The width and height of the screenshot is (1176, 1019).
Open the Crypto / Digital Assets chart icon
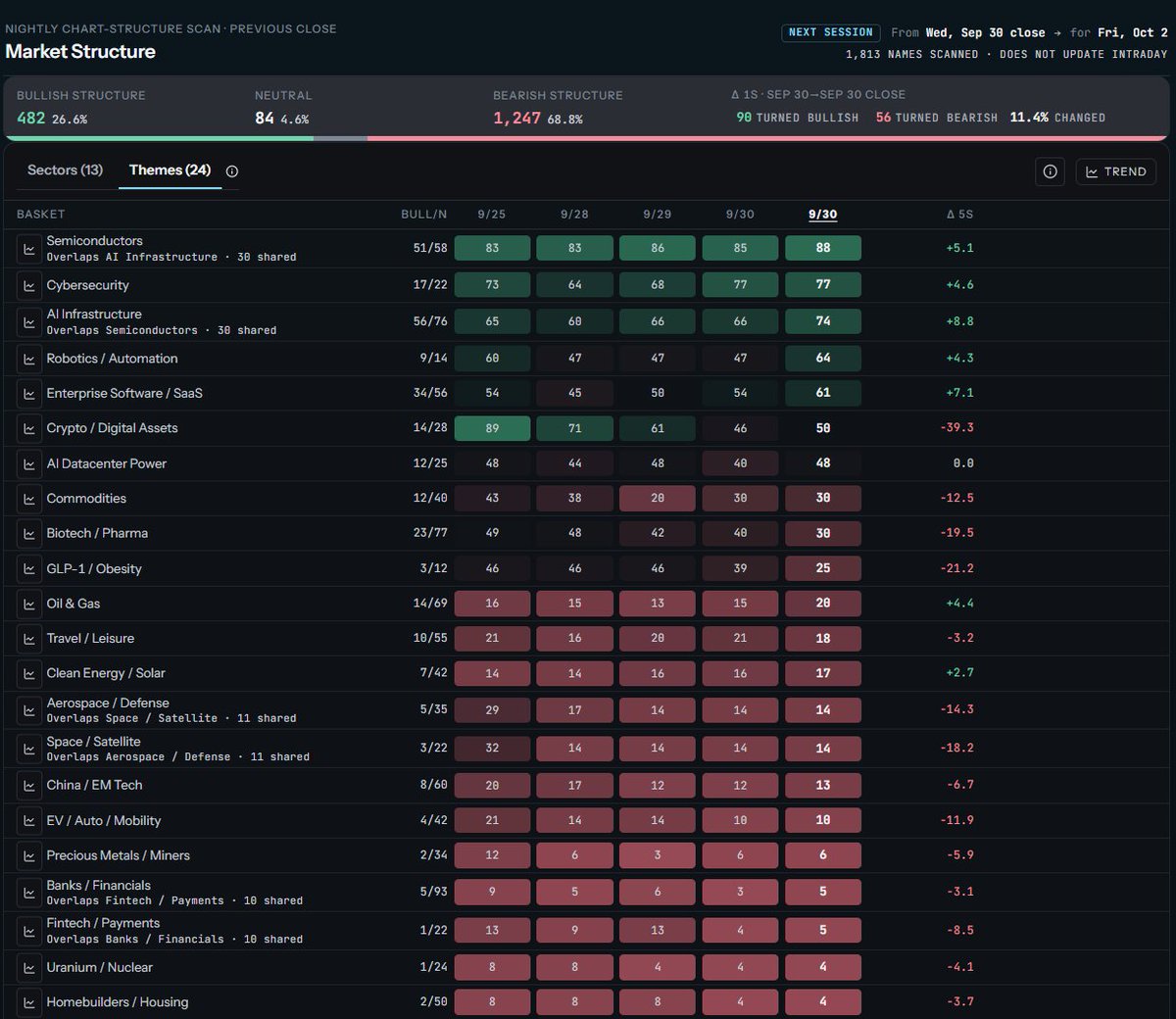click(x=29, y=428)
